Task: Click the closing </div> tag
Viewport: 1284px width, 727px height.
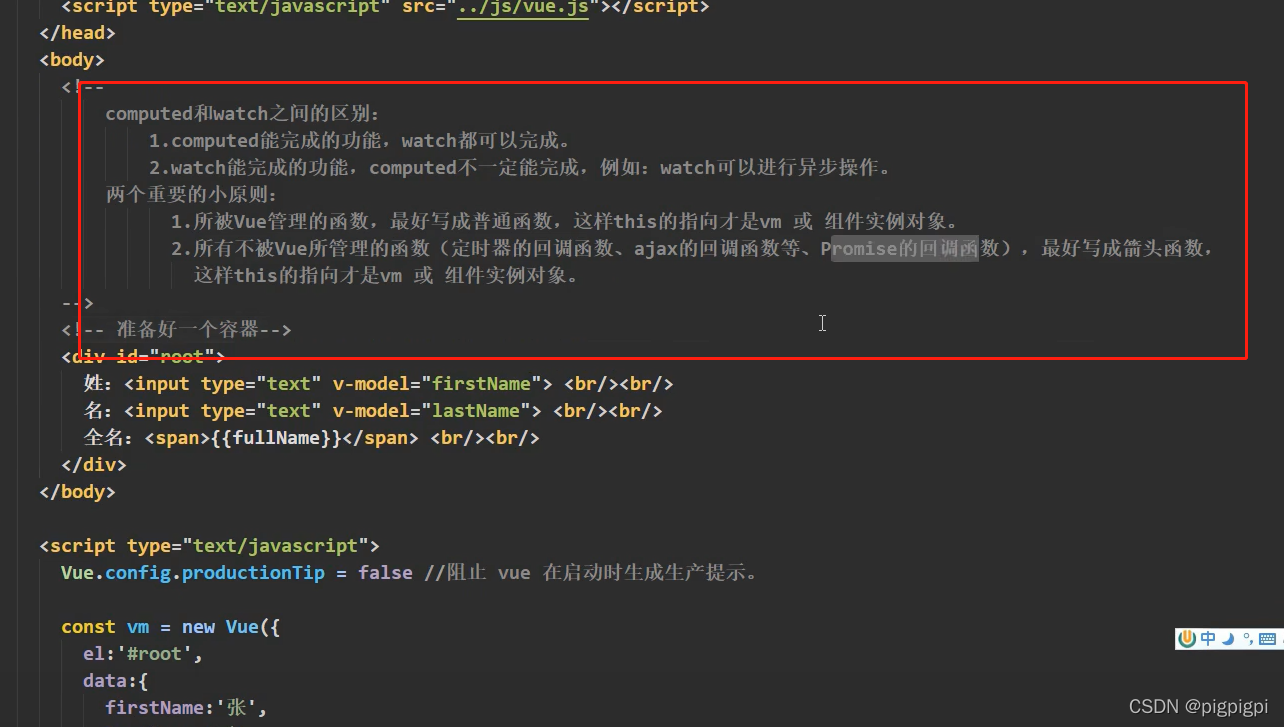Action: [x=94, y=465]
